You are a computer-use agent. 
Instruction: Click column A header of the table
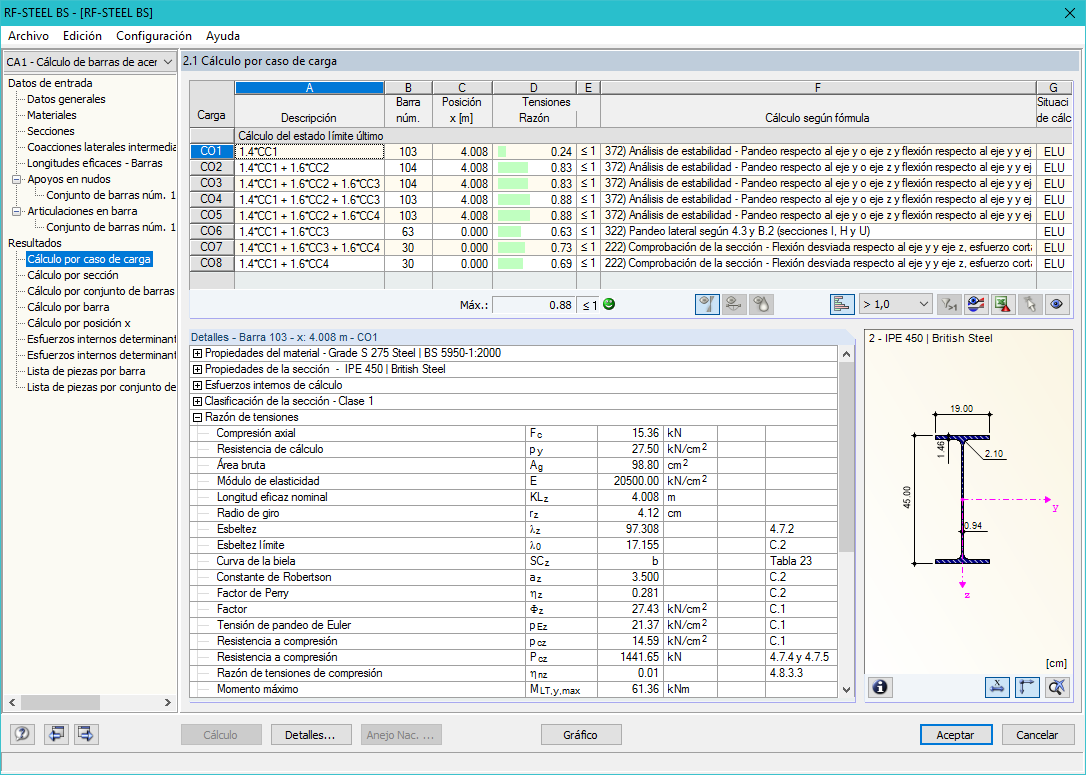310,87
